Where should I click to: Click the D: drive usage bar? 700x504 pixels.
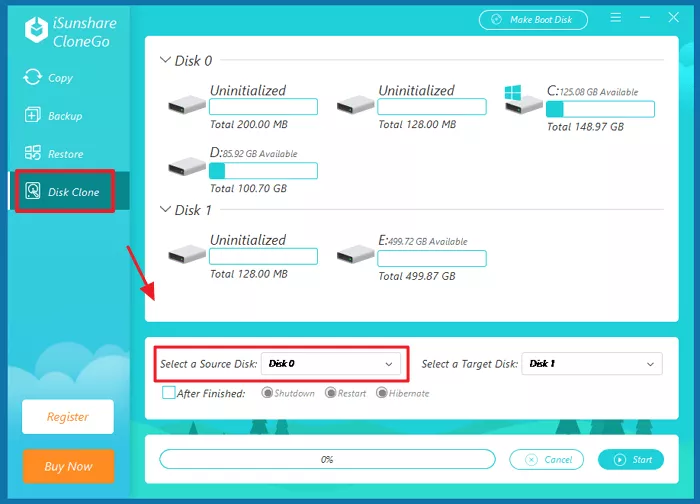[263, 171]
